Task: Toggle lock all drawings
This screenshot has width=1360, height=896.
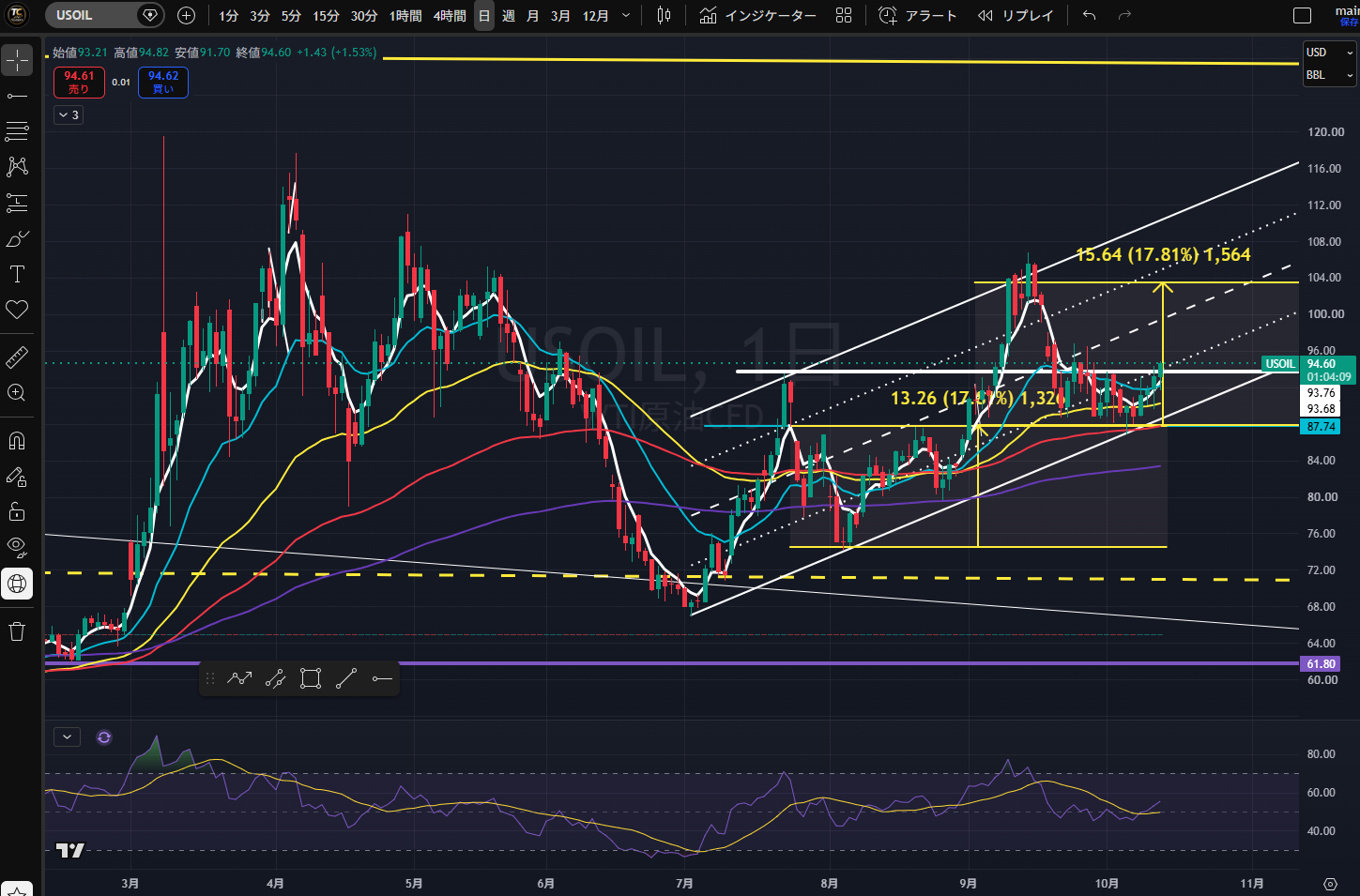Action: pos(17,512)
